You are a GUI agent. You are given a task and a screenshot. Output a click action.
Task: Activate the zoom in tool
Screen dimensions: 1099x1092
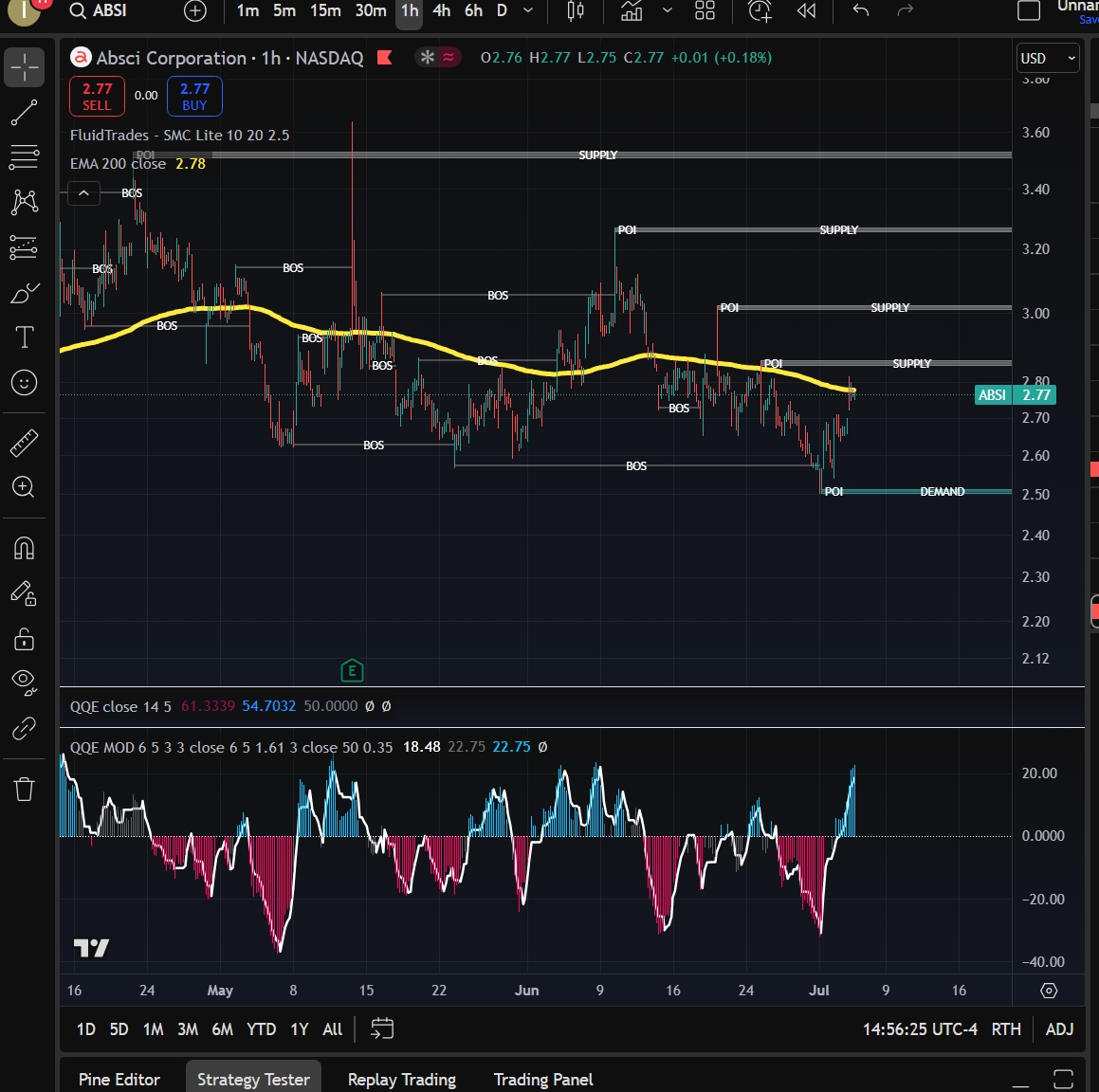24,487
